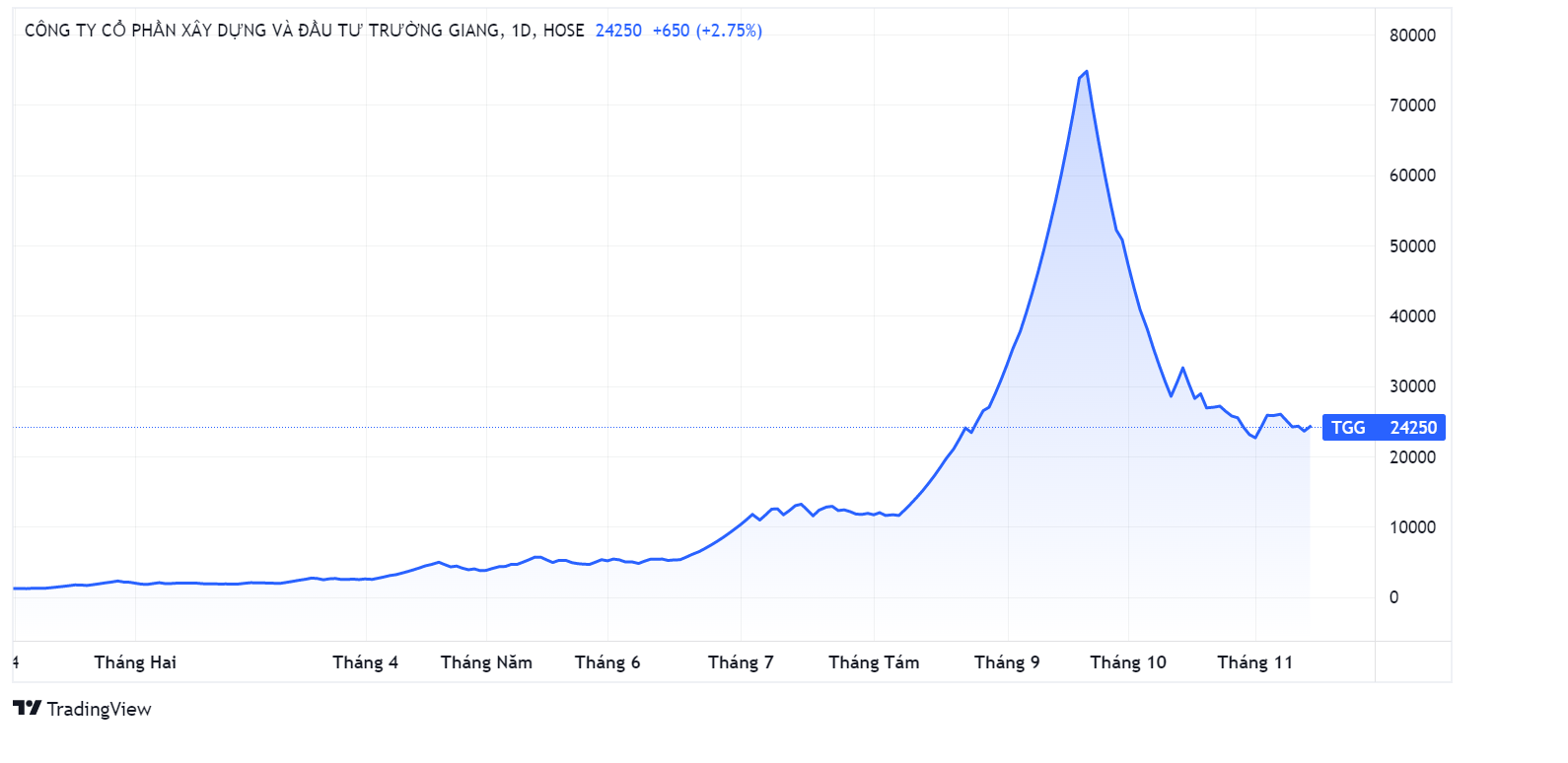
Task: Click the Tháng 11 time axis label
Action: click(x=1254, y=662)
